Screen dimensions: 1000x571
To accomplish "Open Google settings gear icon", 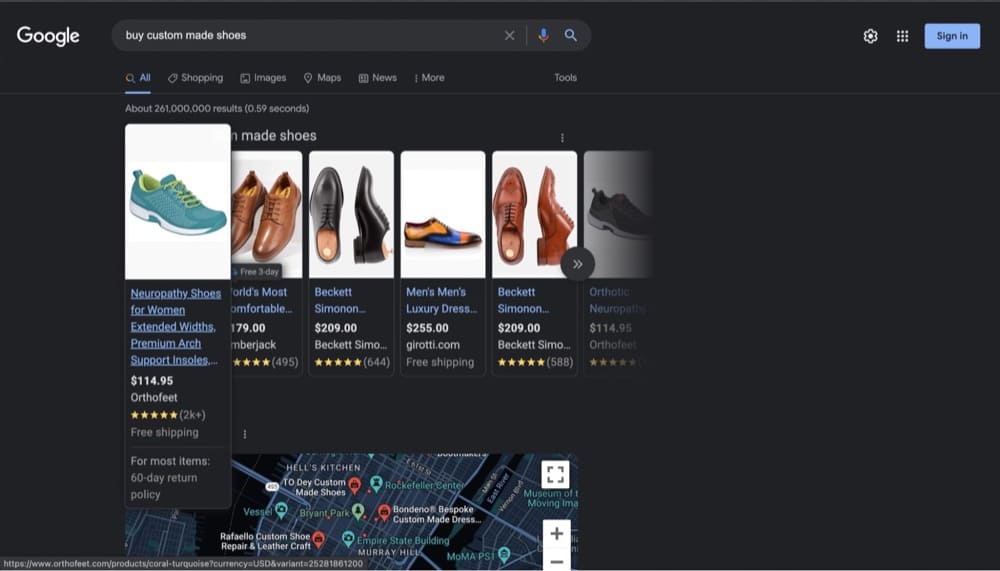I will pos(870,36).
